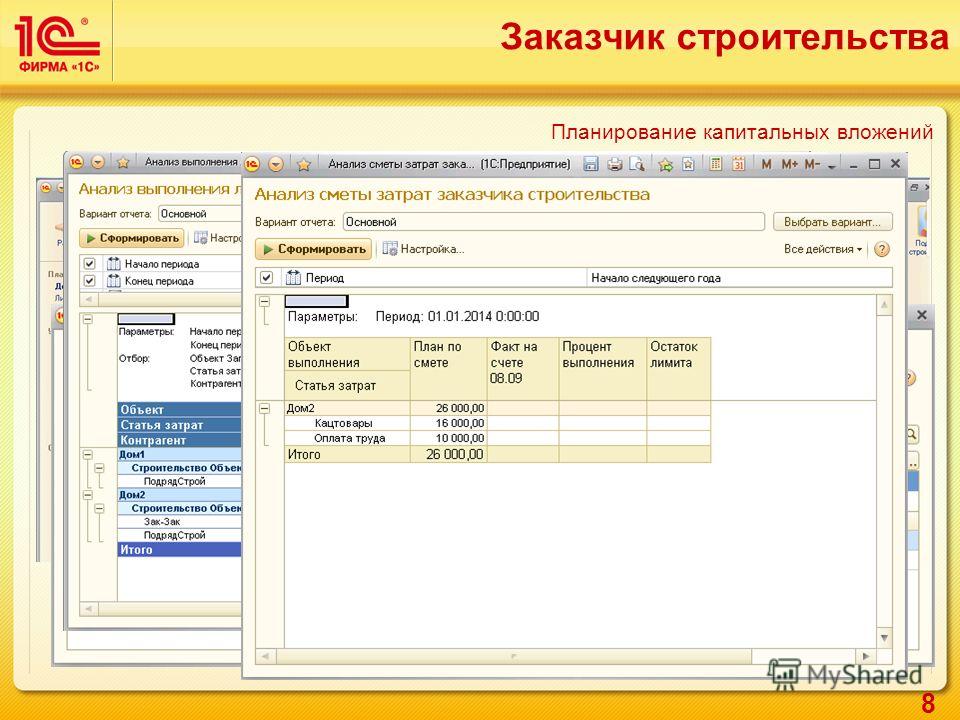Click the Контрагент header in the back report
The width and height of the screenshot is (960, 720).
(179, 440)
